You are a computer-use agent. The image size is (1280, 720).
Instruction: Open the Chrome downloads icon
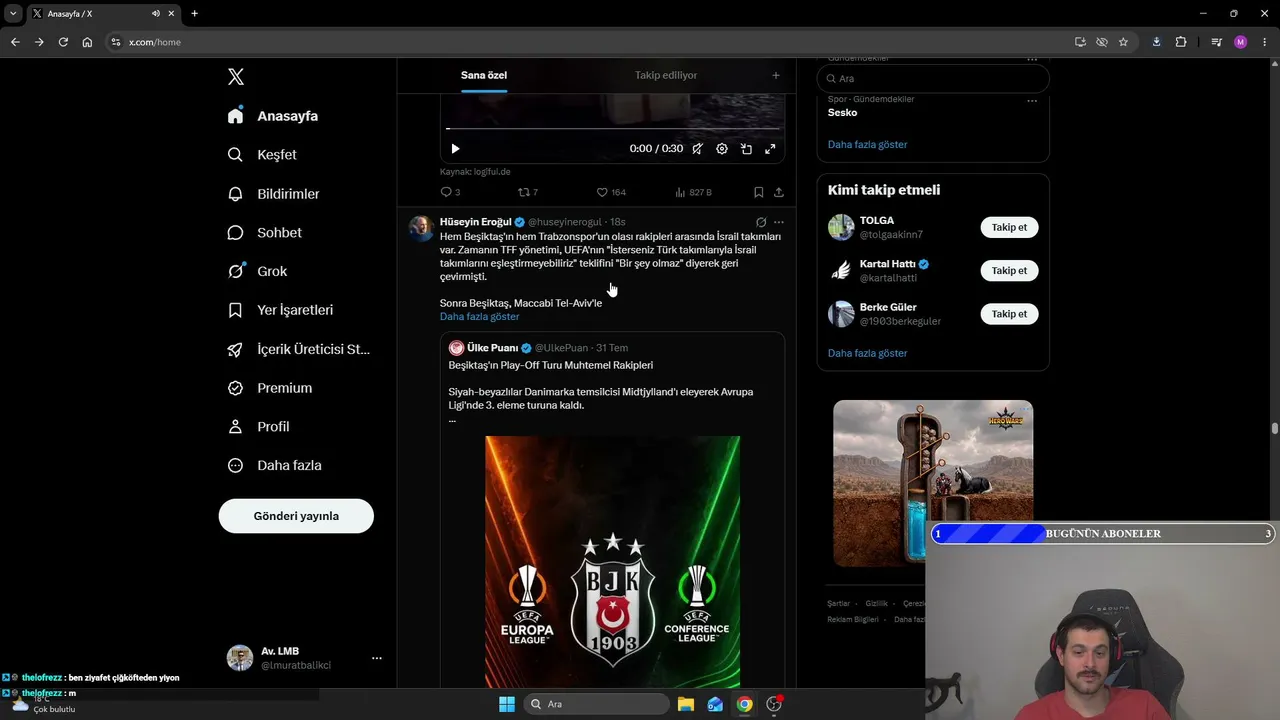point(1157,42)
